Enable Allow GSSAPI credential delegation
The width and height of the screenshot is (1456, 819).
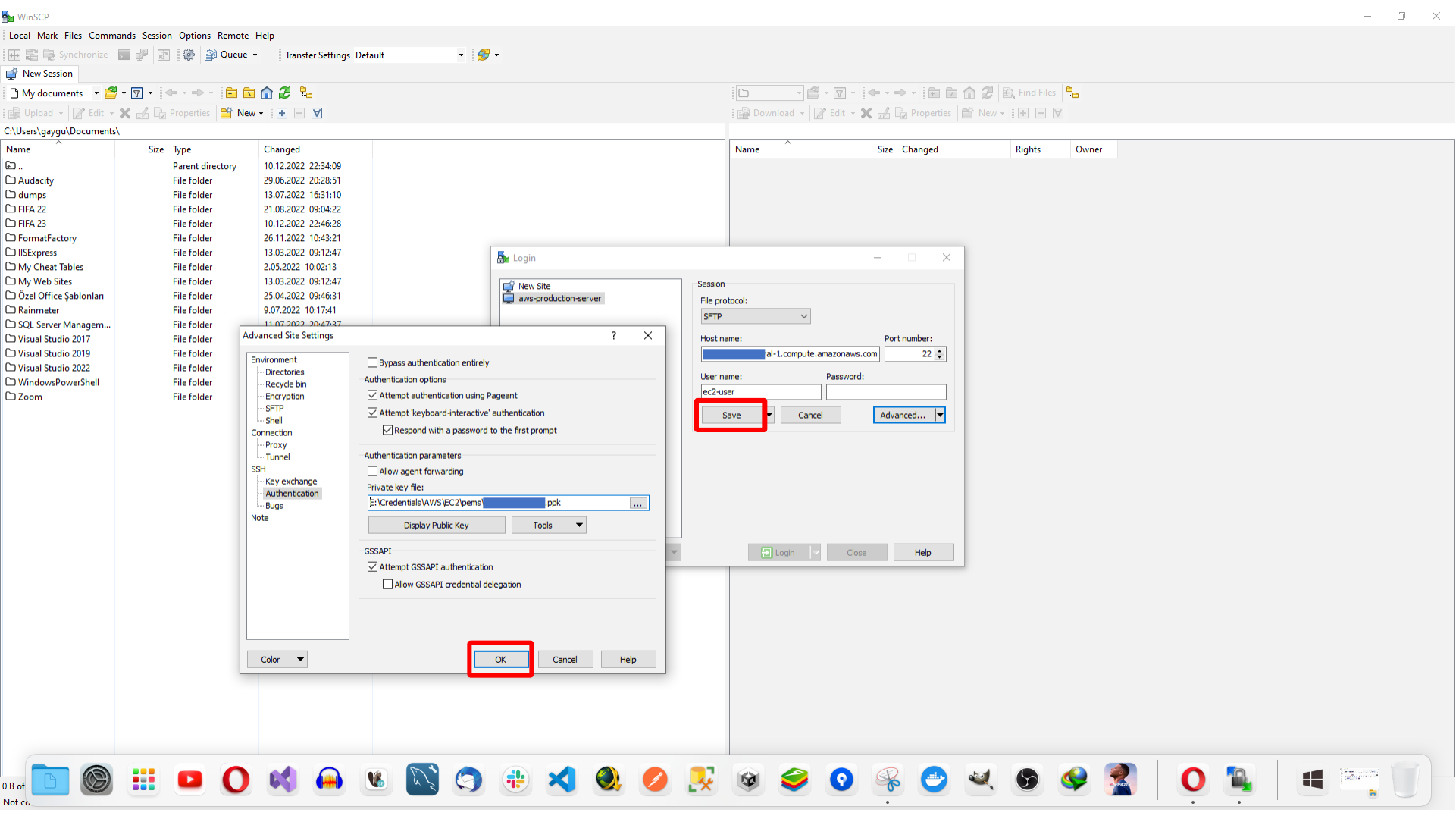pyautogui.click(x=387, y=584)
